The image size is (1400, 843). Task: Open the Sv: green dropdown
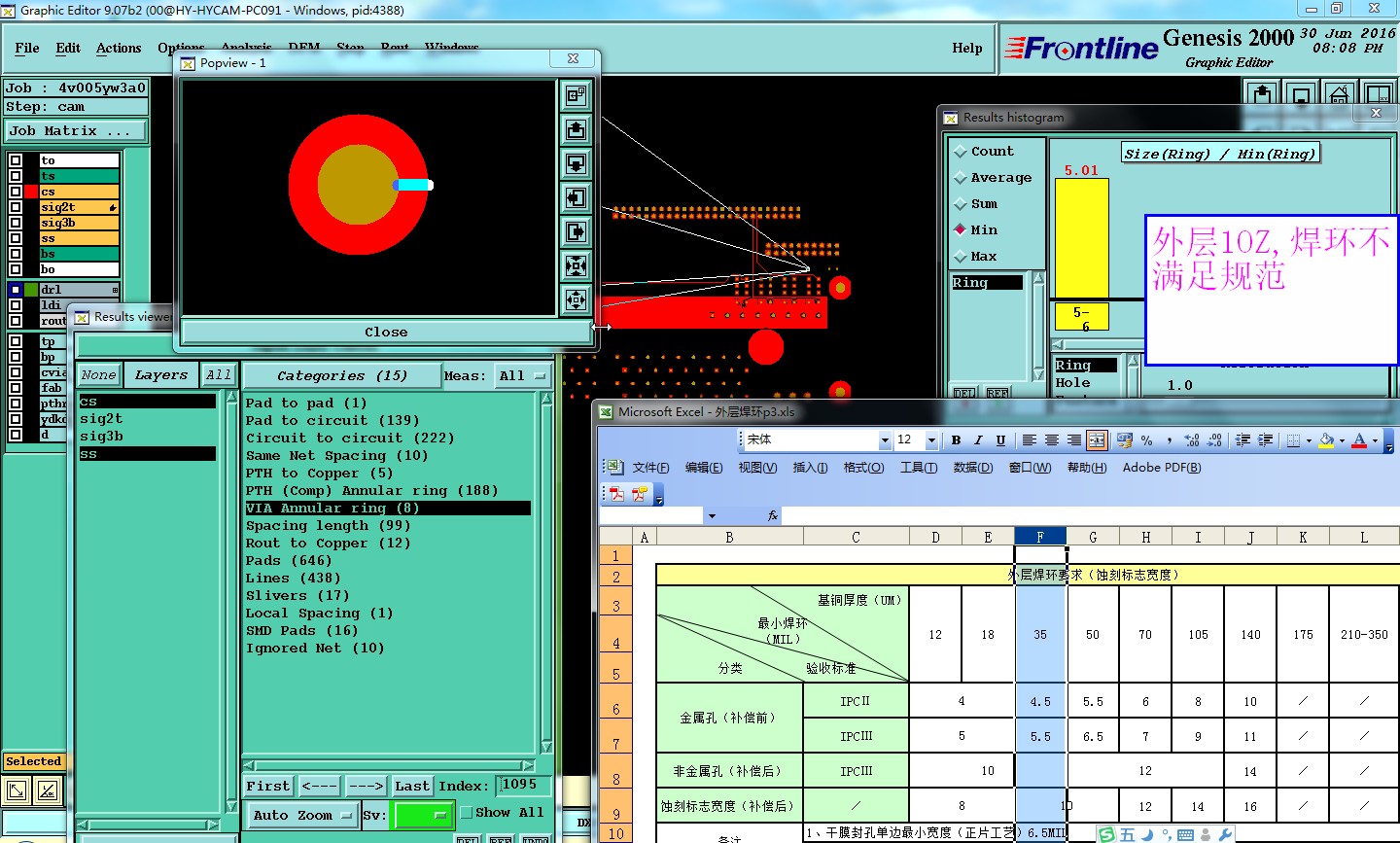422,816
